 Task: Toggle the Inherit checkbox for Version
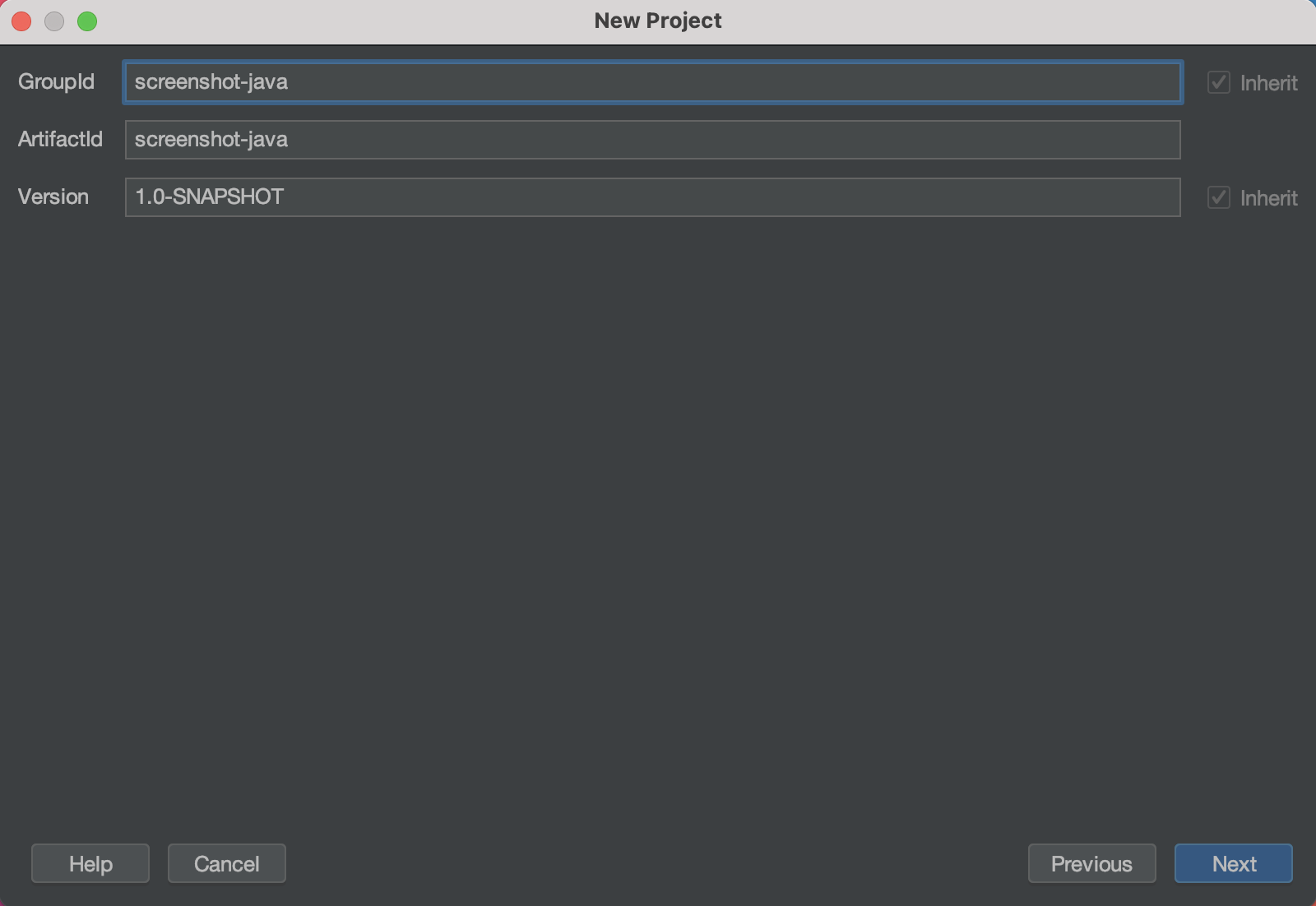point(1218,197)
